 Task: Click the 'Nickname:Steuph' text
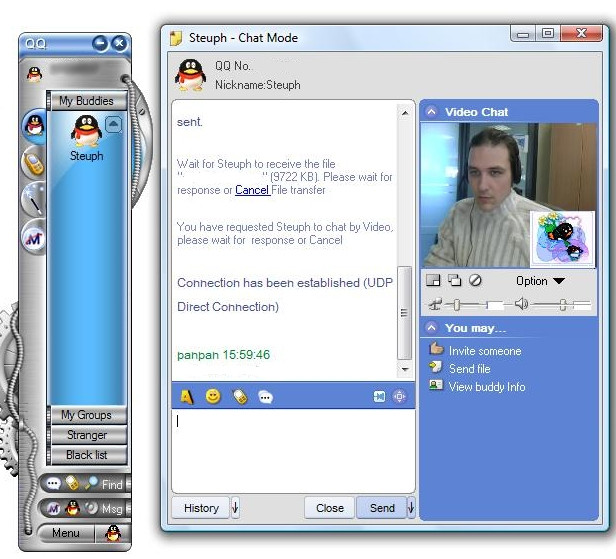coord(258,85)
